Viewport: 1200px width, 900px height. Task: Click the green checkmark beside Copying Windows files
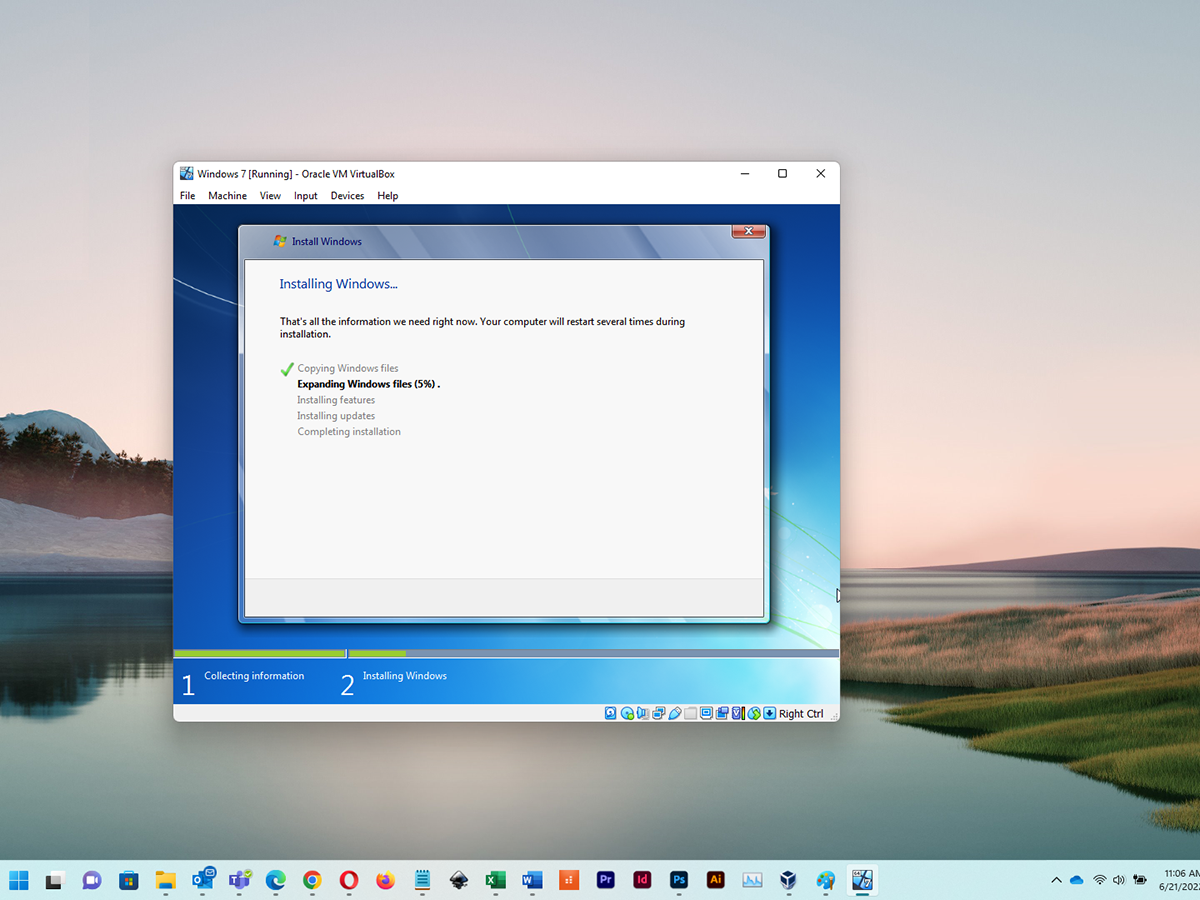[287, 369]
